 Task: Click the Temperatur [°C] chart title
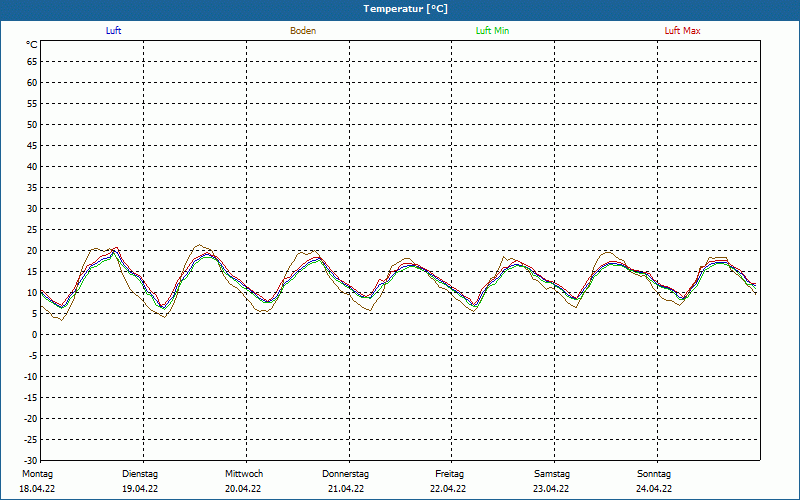click(x=406, y=9)
